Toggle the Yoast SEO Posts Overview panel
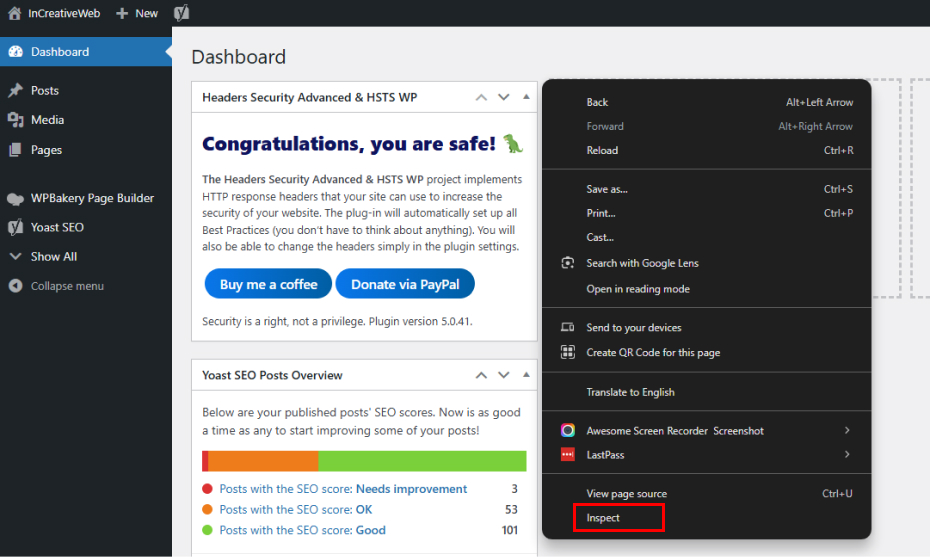Screen dimensions: 930x557 526,375
